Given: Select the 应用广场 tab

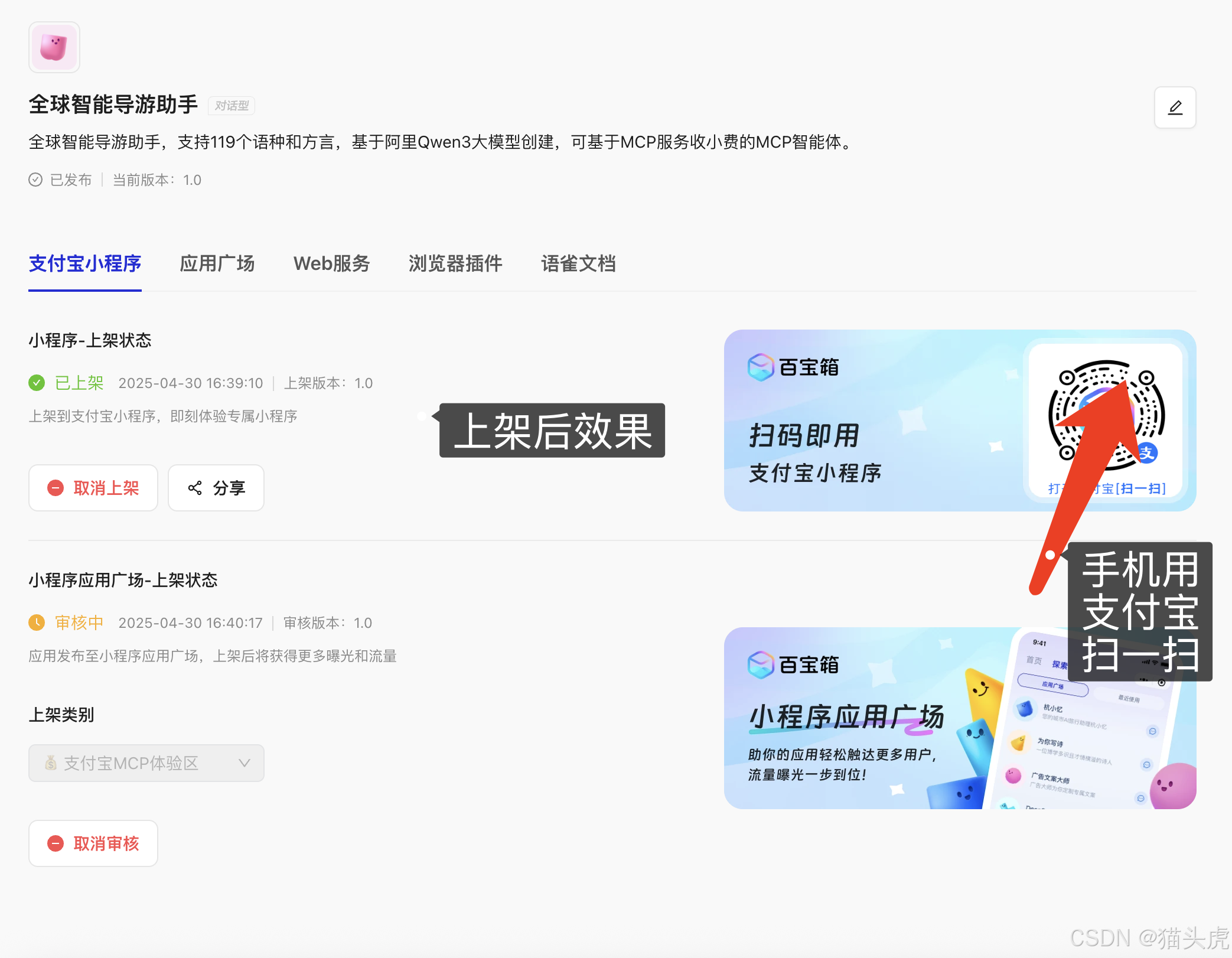Looking at the screenshot, I should tap(217, 264).
